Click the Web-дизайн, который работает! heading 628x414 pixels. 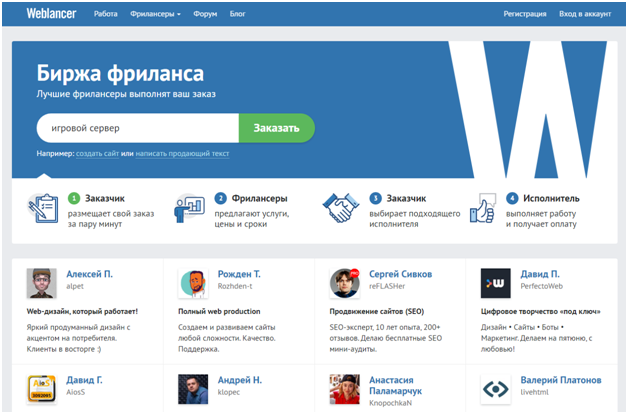point(82,311)
